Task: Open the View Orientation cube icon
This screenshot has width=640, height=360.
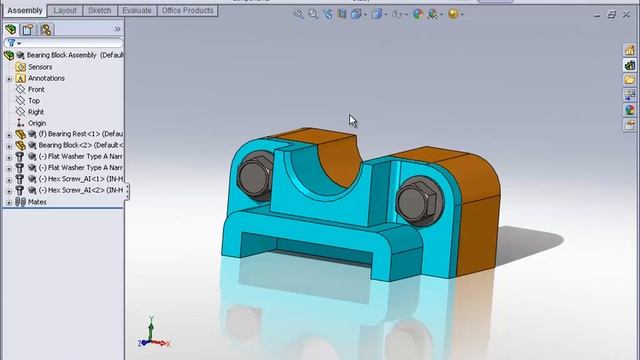Action: pyautogui.click(x=356, y=14)
